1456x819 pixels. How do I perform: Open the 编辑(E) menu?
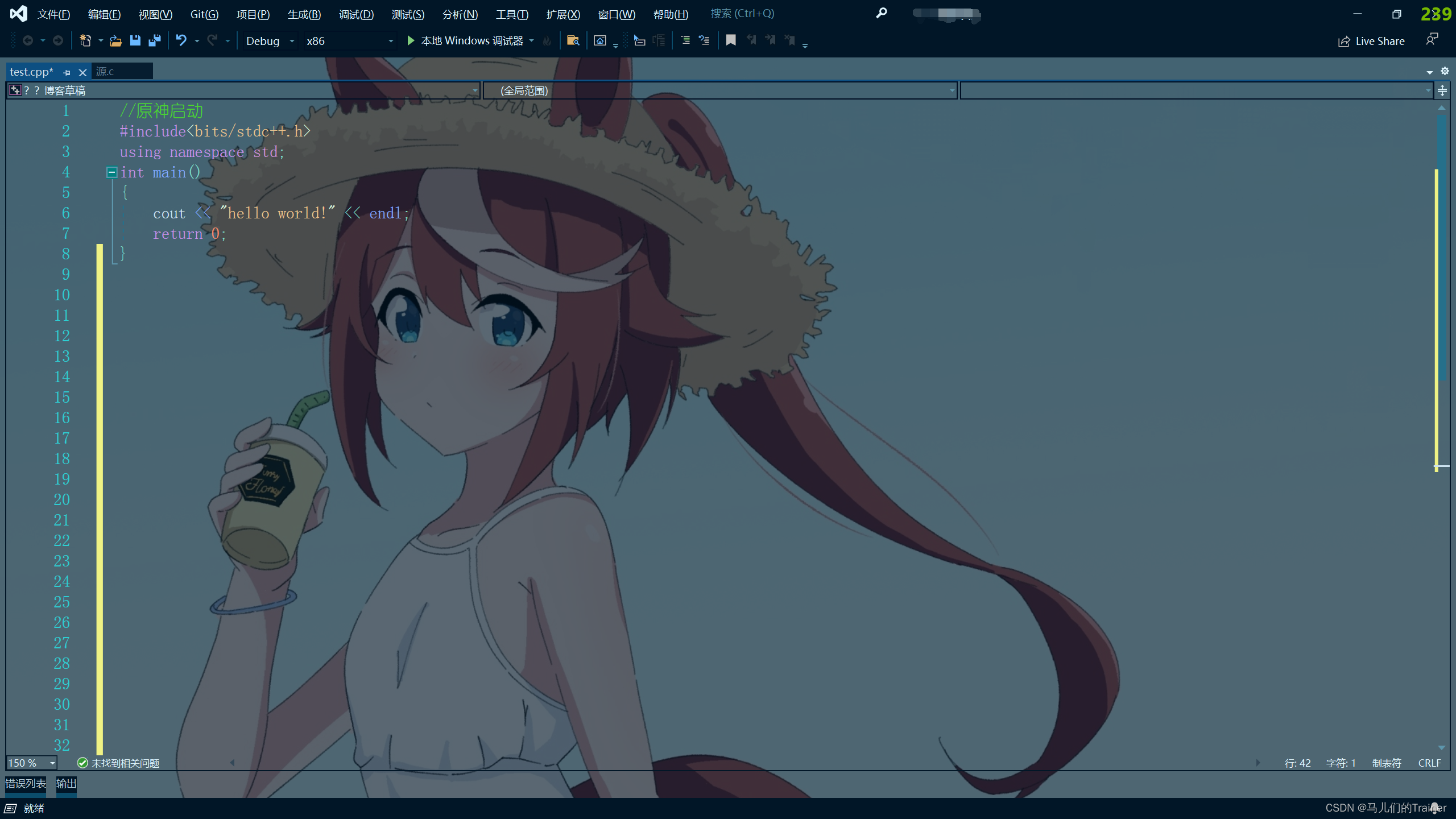[x=104, y=14]
